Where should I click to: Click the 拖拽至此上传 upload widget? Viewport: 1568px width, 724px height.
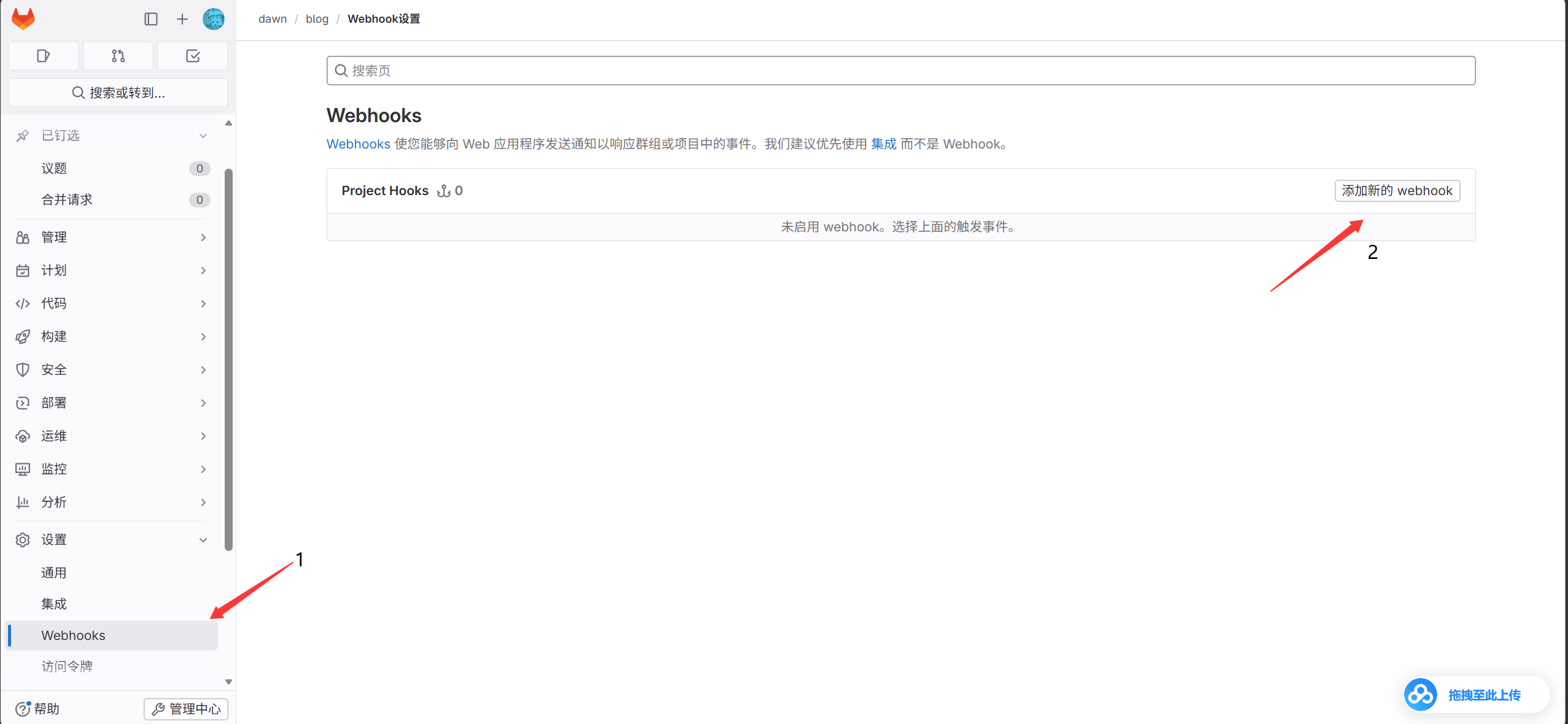point(1476,695)
